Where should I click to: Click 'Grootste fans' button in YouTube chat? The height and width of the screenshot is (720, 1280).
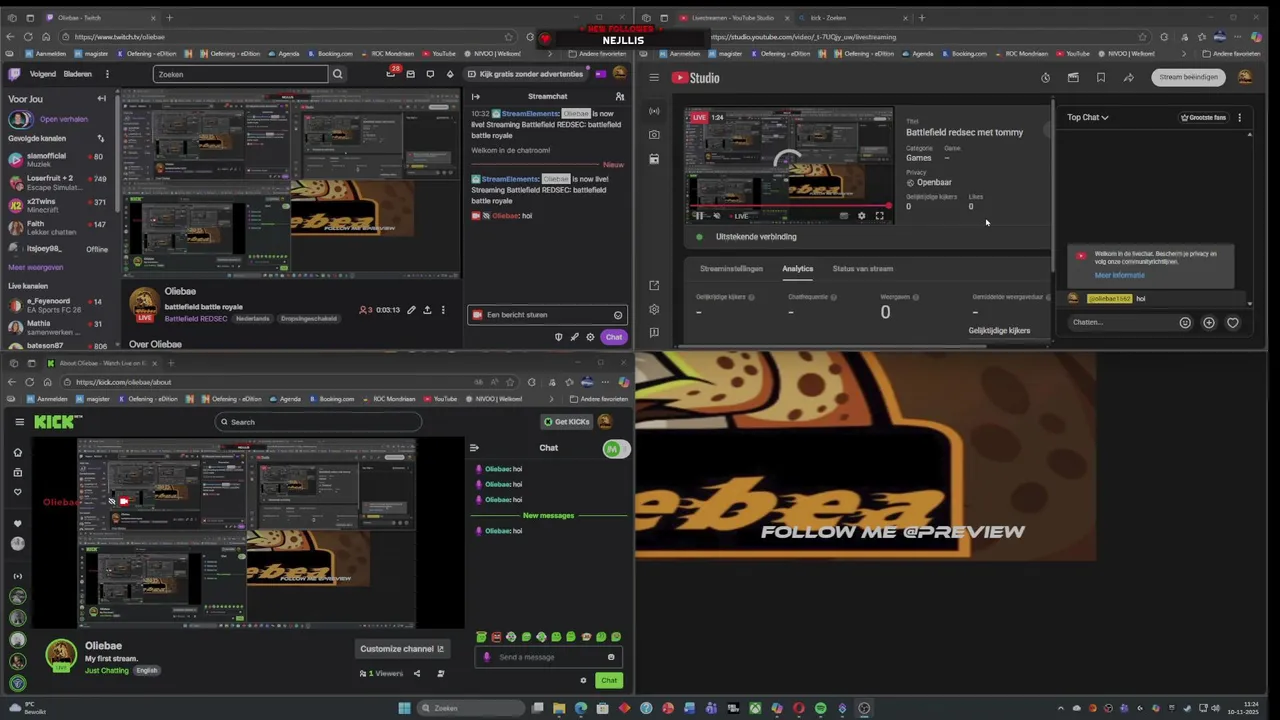click(1203, 117)
